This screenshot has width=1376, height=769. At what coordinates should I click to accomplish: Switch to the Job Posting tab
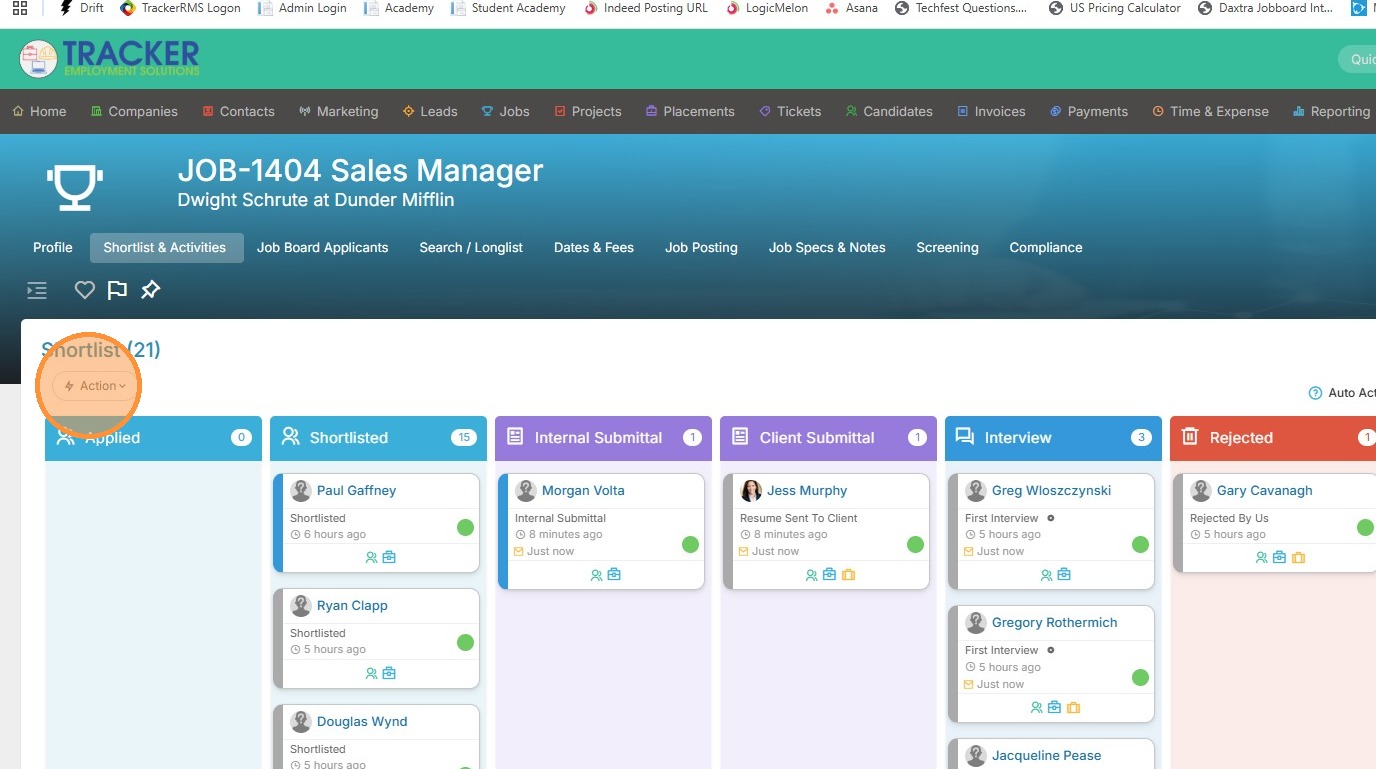(x=701, y=248)
